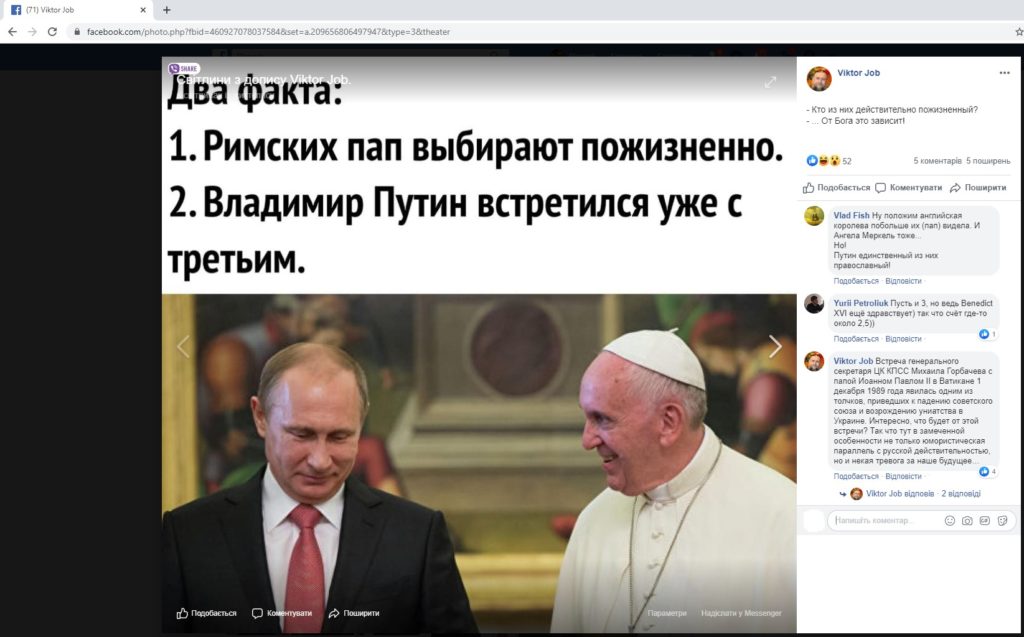Click the Поширити share button in sidebar
Screen dimensions: 1024x637
tap(978, 188)
